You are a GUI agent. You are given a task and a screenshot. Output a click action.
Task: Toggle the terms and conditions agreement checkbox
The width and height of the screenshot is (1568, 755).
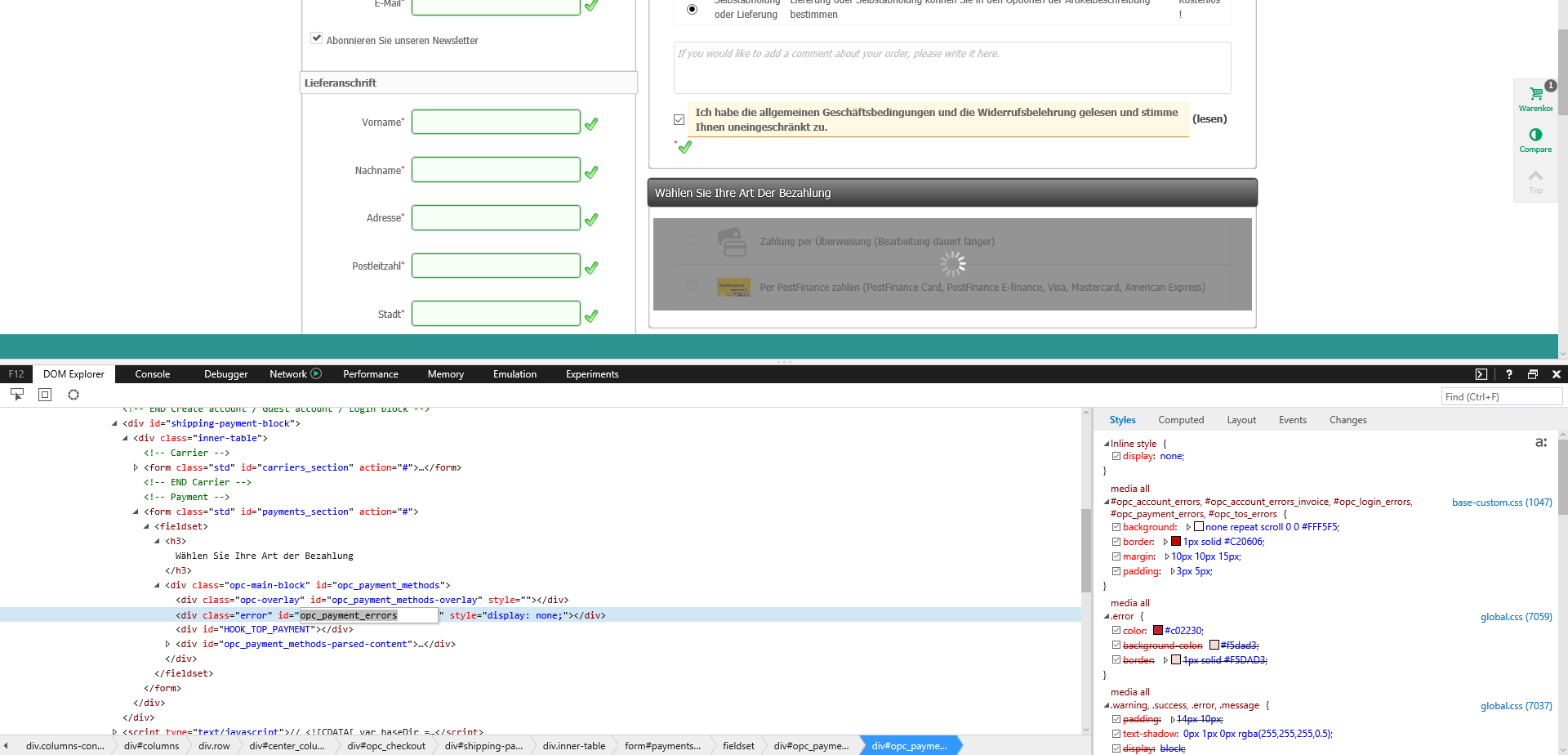pos(679,119)
